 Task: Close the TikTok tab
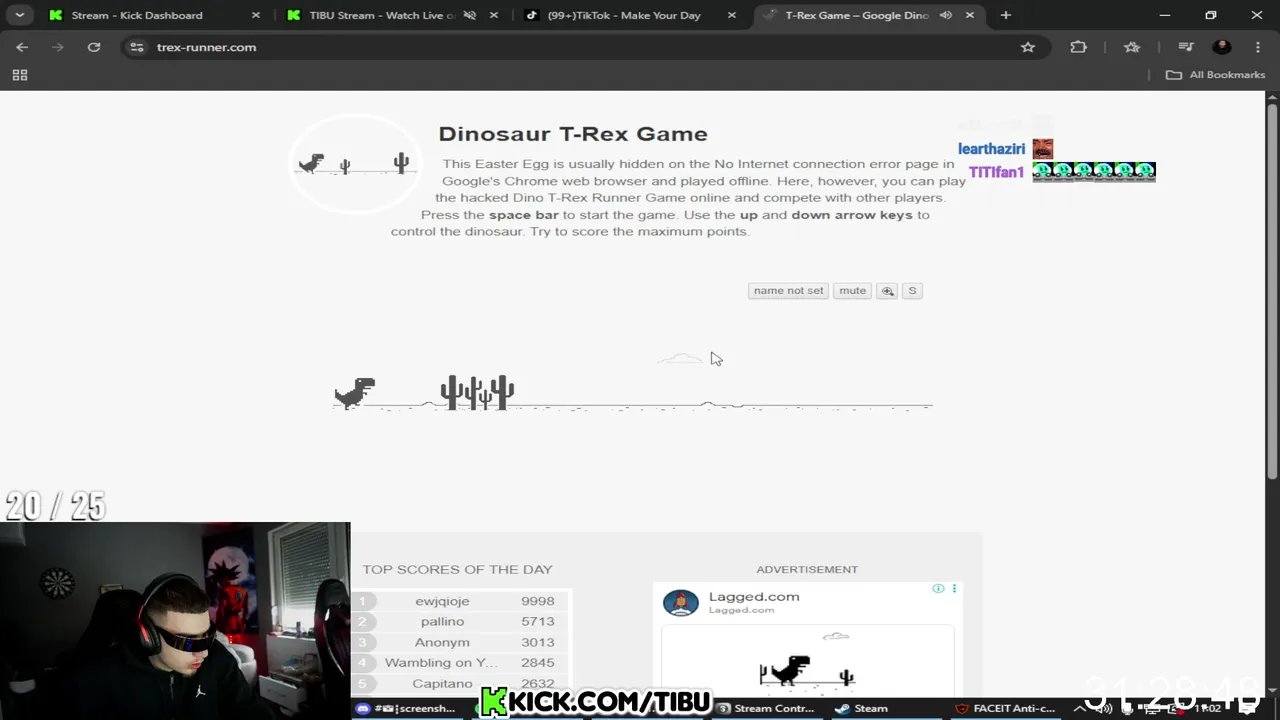tap(732, 15)
